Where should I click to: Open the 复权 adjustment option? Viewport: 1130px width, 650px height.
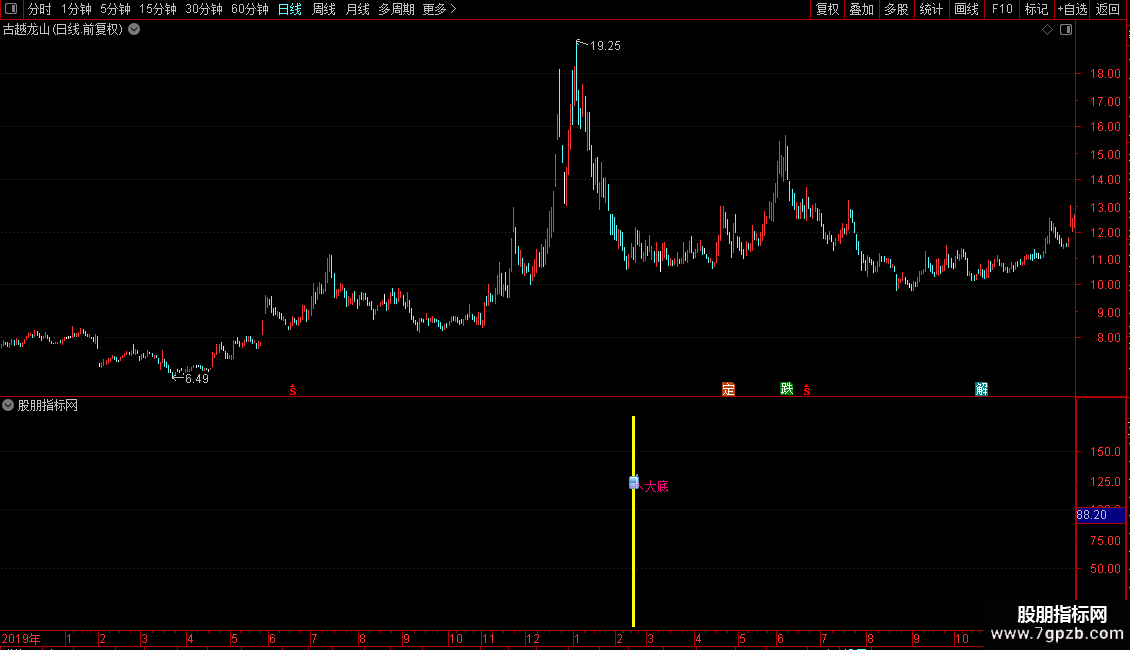click(827, 9)
